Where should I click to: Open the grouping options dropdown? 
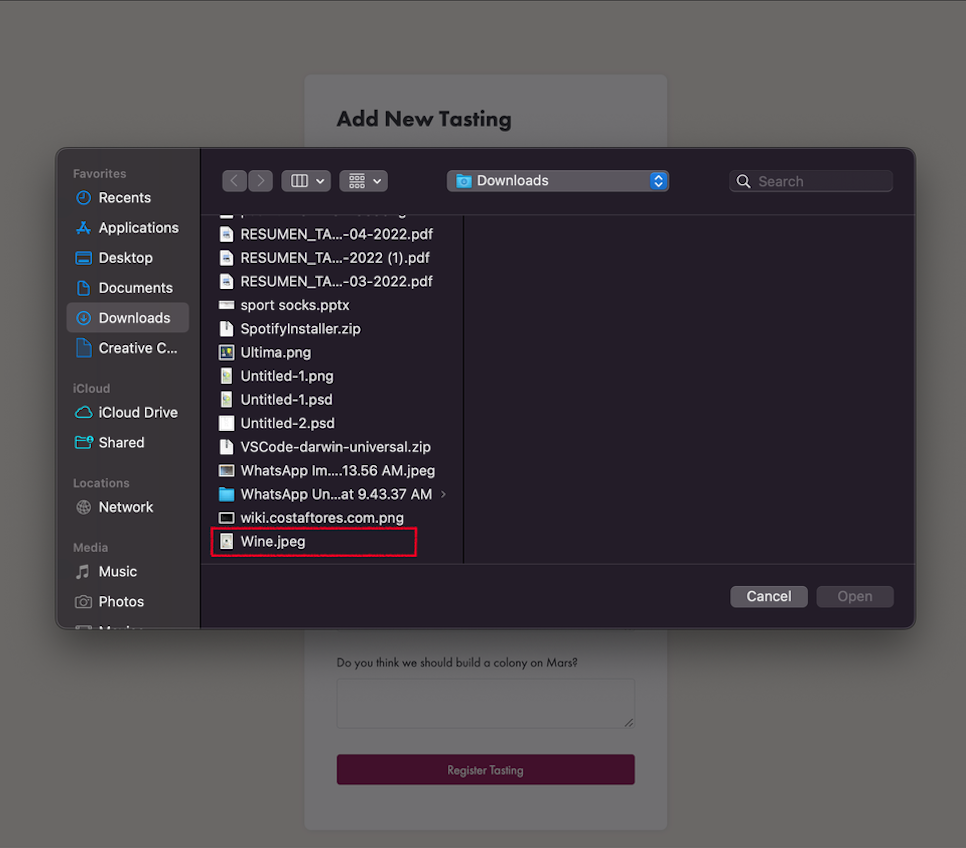tap(363, 181)
